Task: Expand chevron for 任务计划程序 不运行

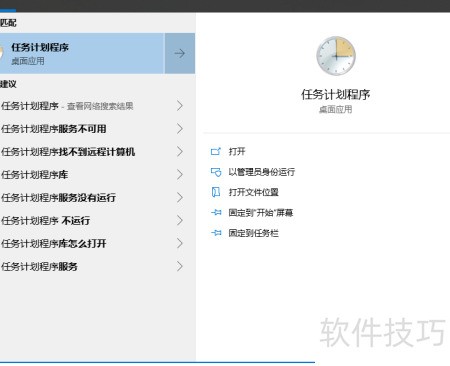Action: coord(180,221)
